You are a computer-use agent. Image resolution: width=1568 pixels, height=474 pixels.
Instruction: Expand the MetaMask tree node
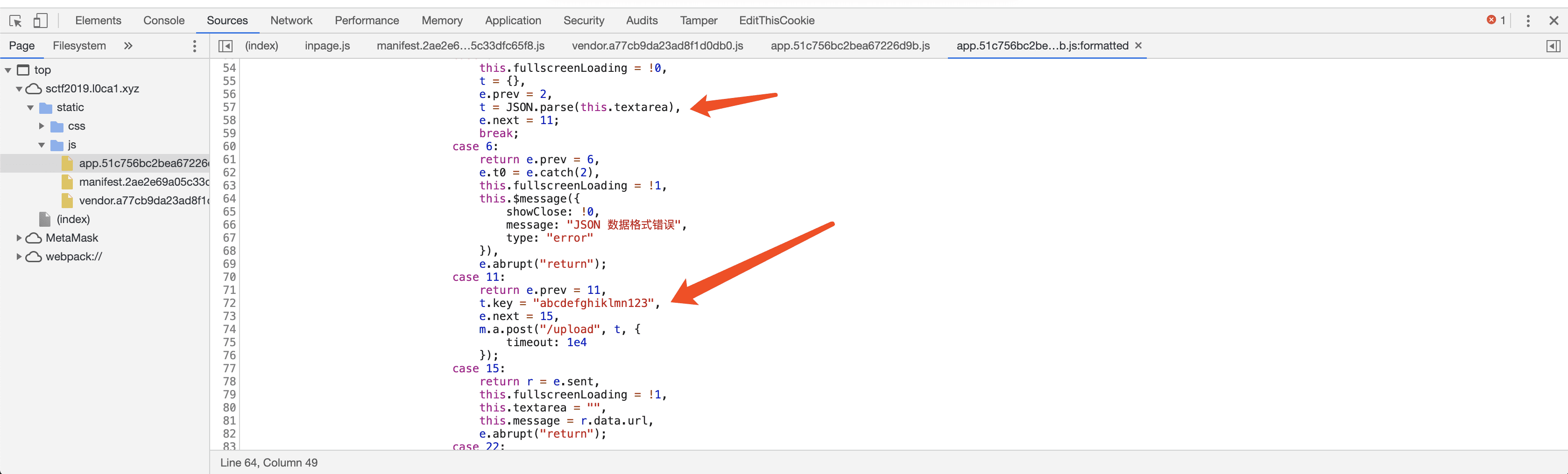coord(20,238)
